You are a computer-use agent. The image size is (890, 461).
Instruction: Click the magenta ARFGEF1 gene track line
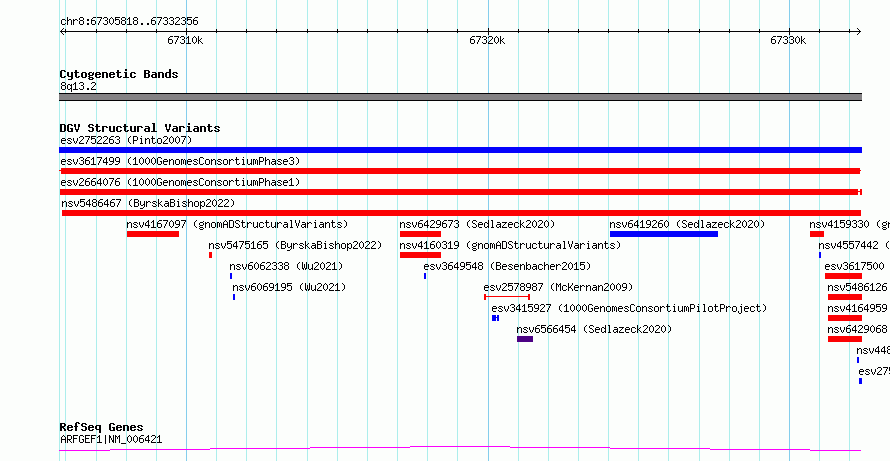coord(460,449)
